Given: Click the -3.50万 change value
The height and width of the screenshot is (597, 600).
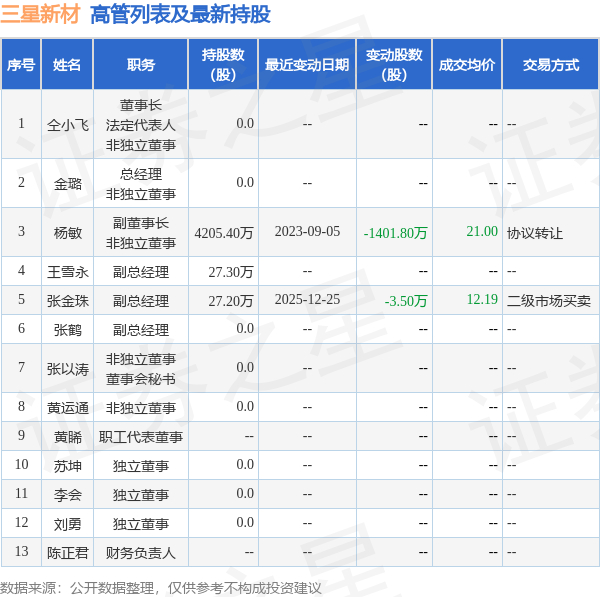Looking at the screenshot, I should pyautogui.click(x=406, y=301).
